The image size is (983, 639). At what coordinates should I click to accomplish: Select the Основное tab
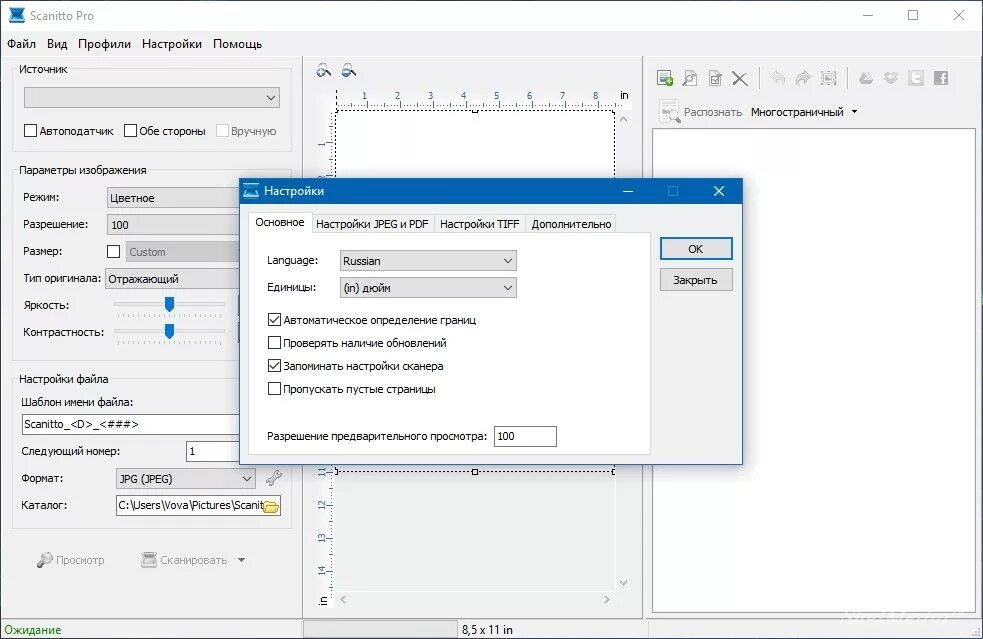pos(280,223)
